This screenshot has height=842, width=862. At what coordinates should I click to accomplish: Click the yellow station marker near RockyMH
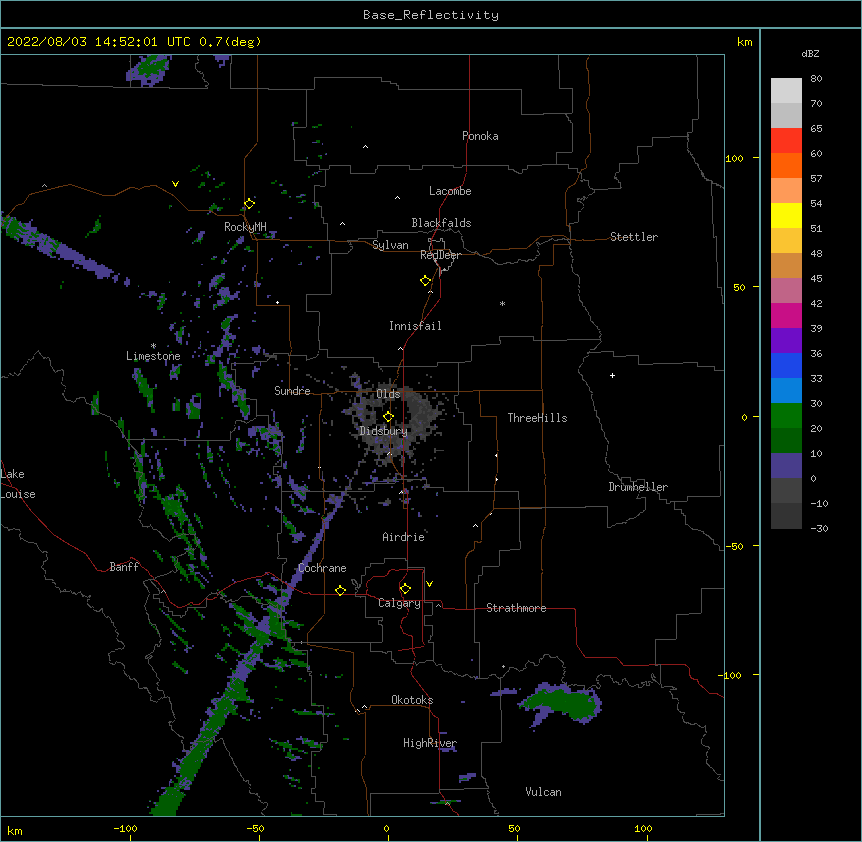[249, 204]
